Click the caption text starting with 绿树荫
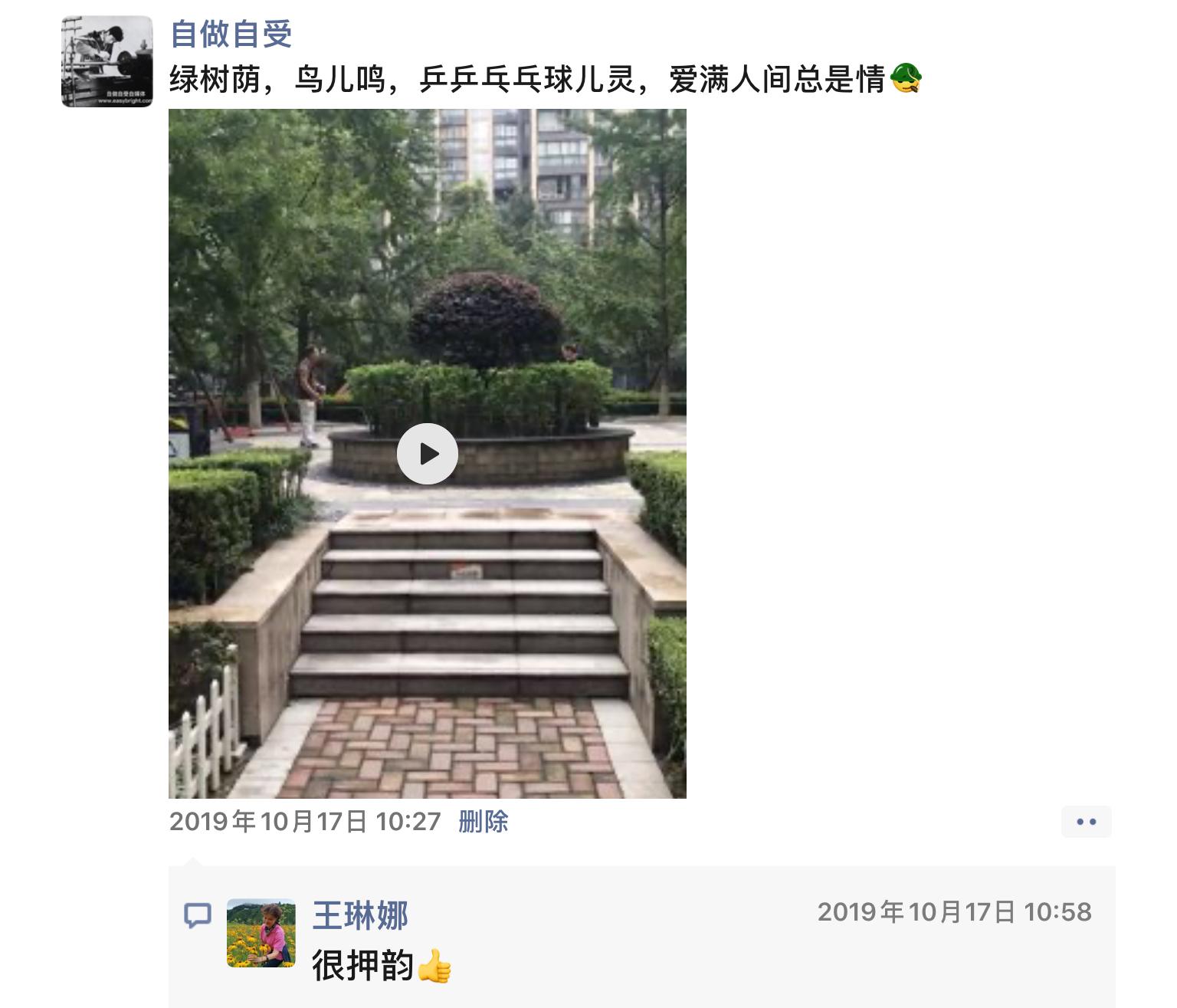Image resolution: width=1177 pixels, height=1008 pixels. coord(527,79)
